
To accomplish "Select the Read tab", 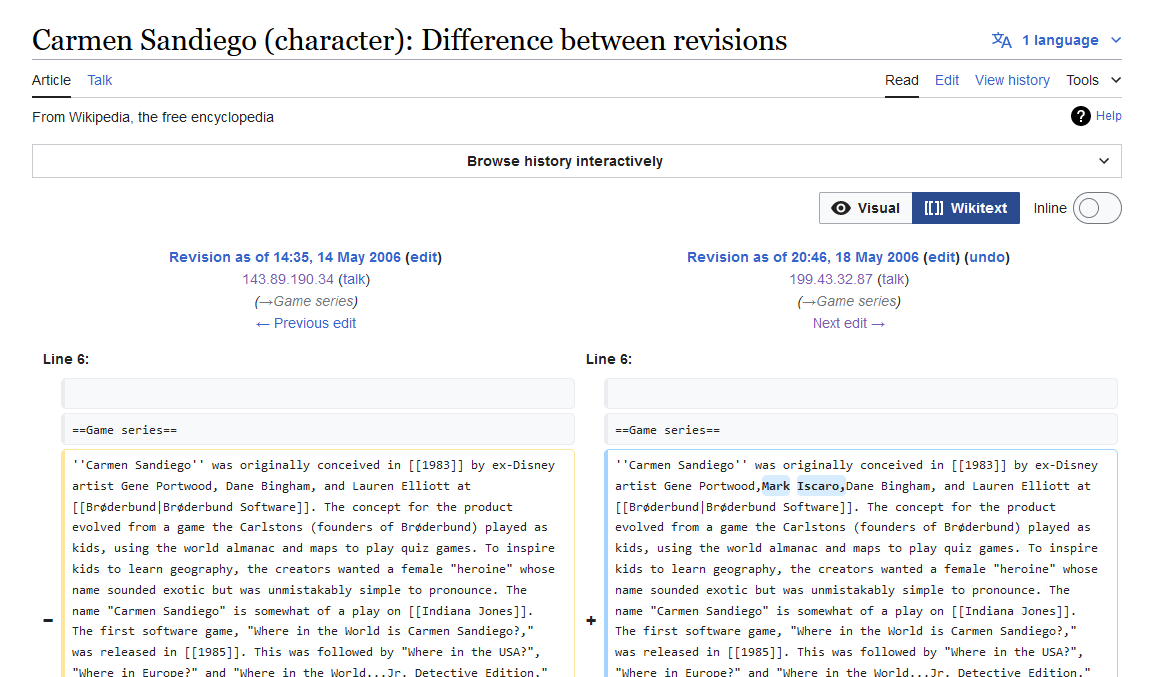I will click(902, 80).
